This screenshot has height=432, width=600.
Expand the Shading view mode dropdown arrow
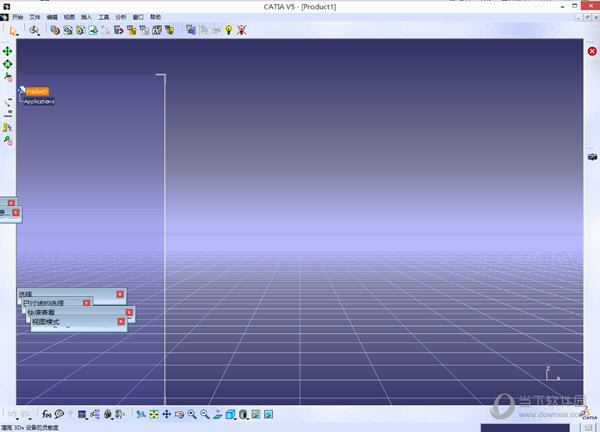pyautogui.click(x=248, y=419)
